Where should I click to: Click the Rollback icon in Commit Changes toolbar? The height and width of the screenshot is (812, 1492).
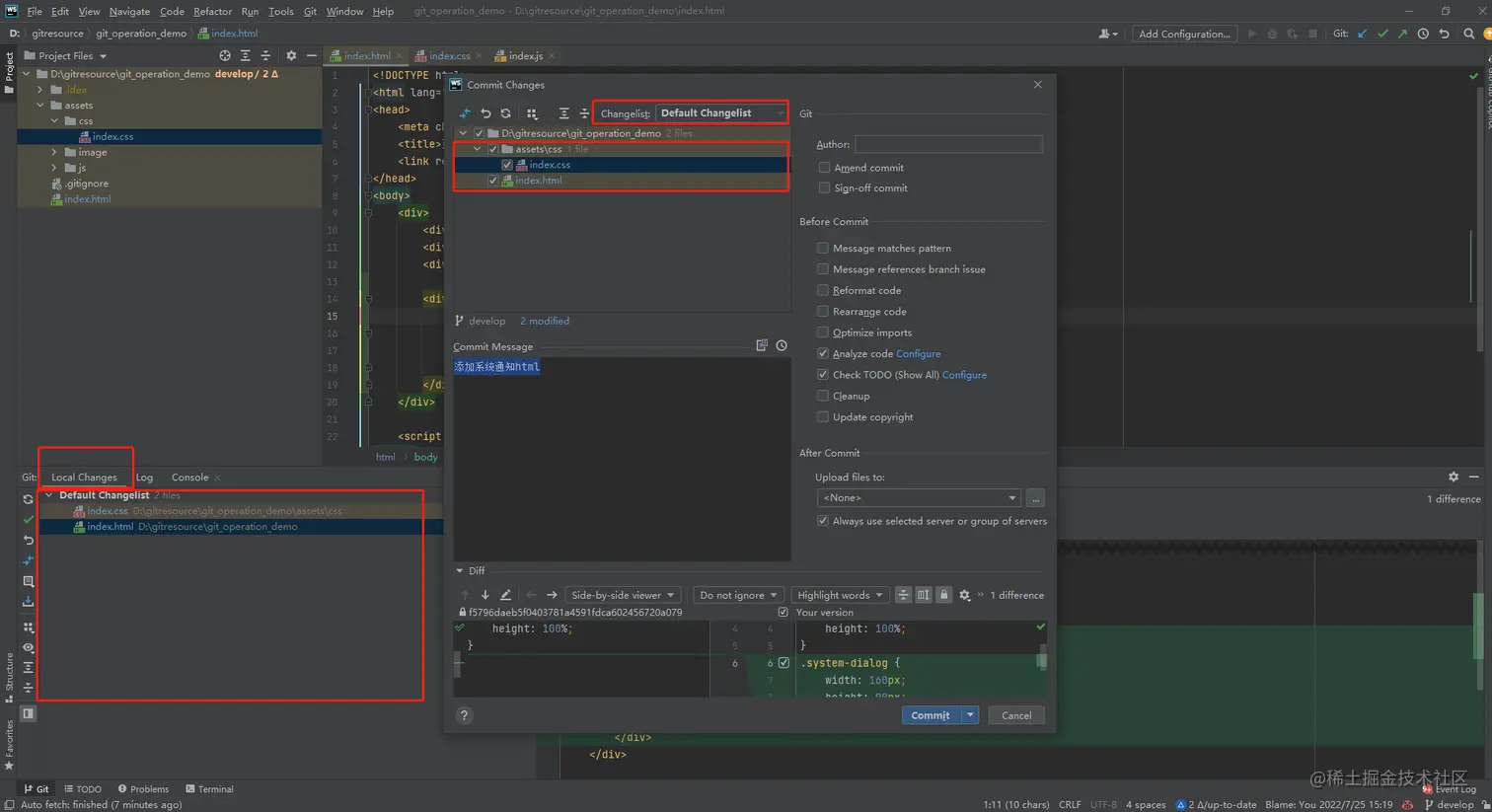485,113
